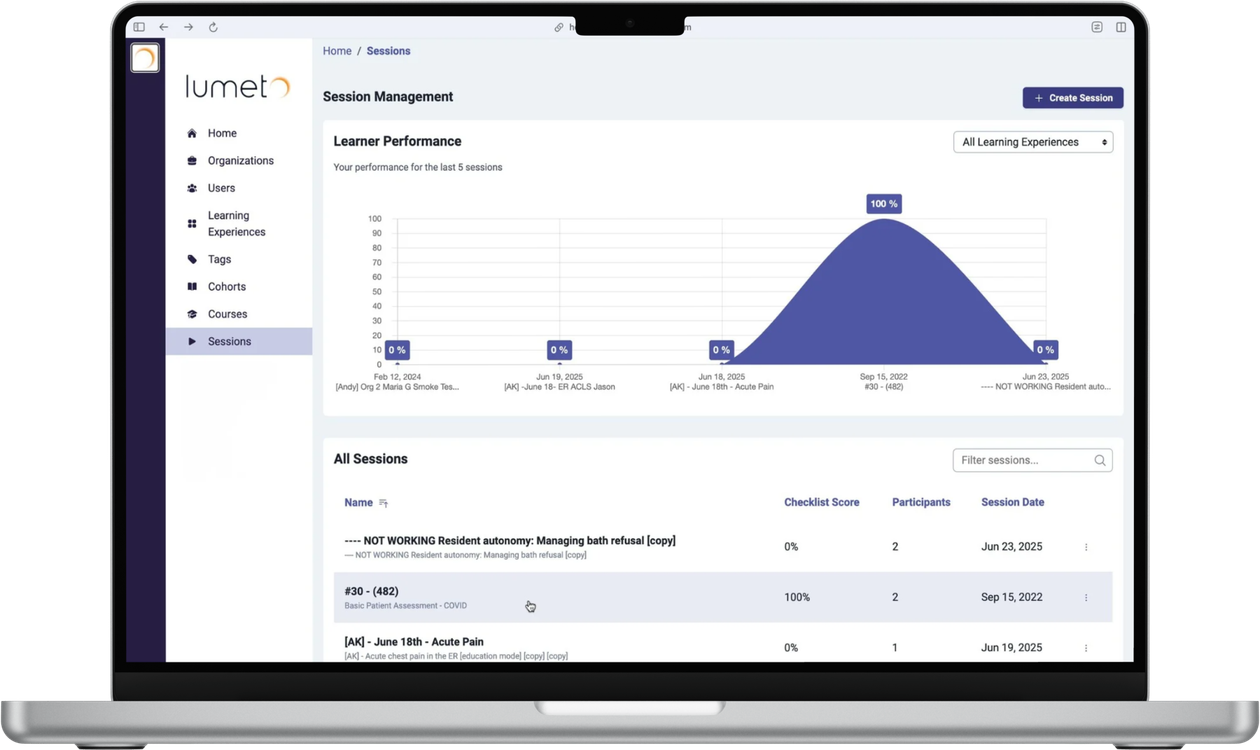This screenshot has width=1260, height=750.
Task: Click the book icon beside Cohorts
Action: point(192,286)
